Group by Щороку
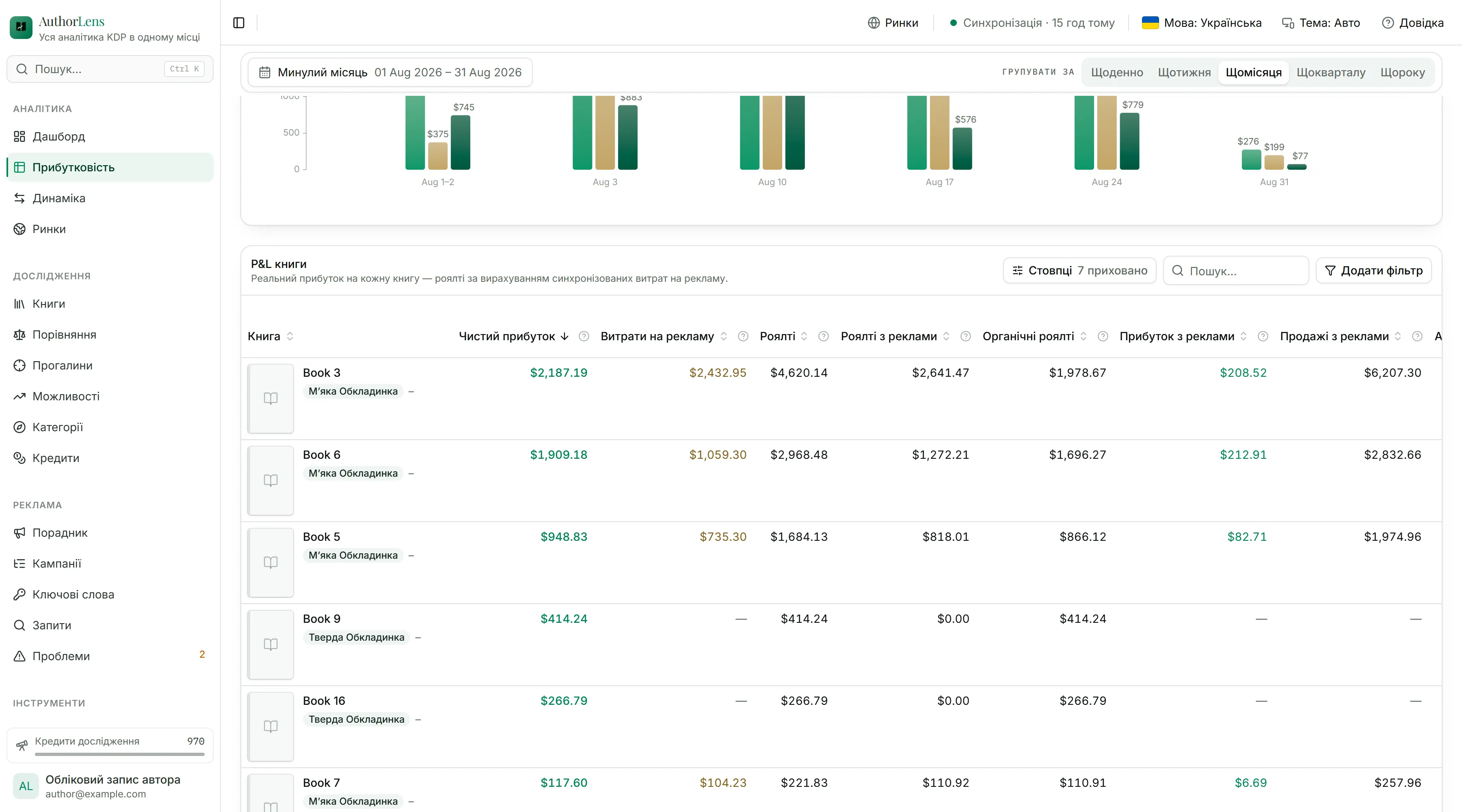This screenshot has height=812, width=1462. [x=1402, y=72]
